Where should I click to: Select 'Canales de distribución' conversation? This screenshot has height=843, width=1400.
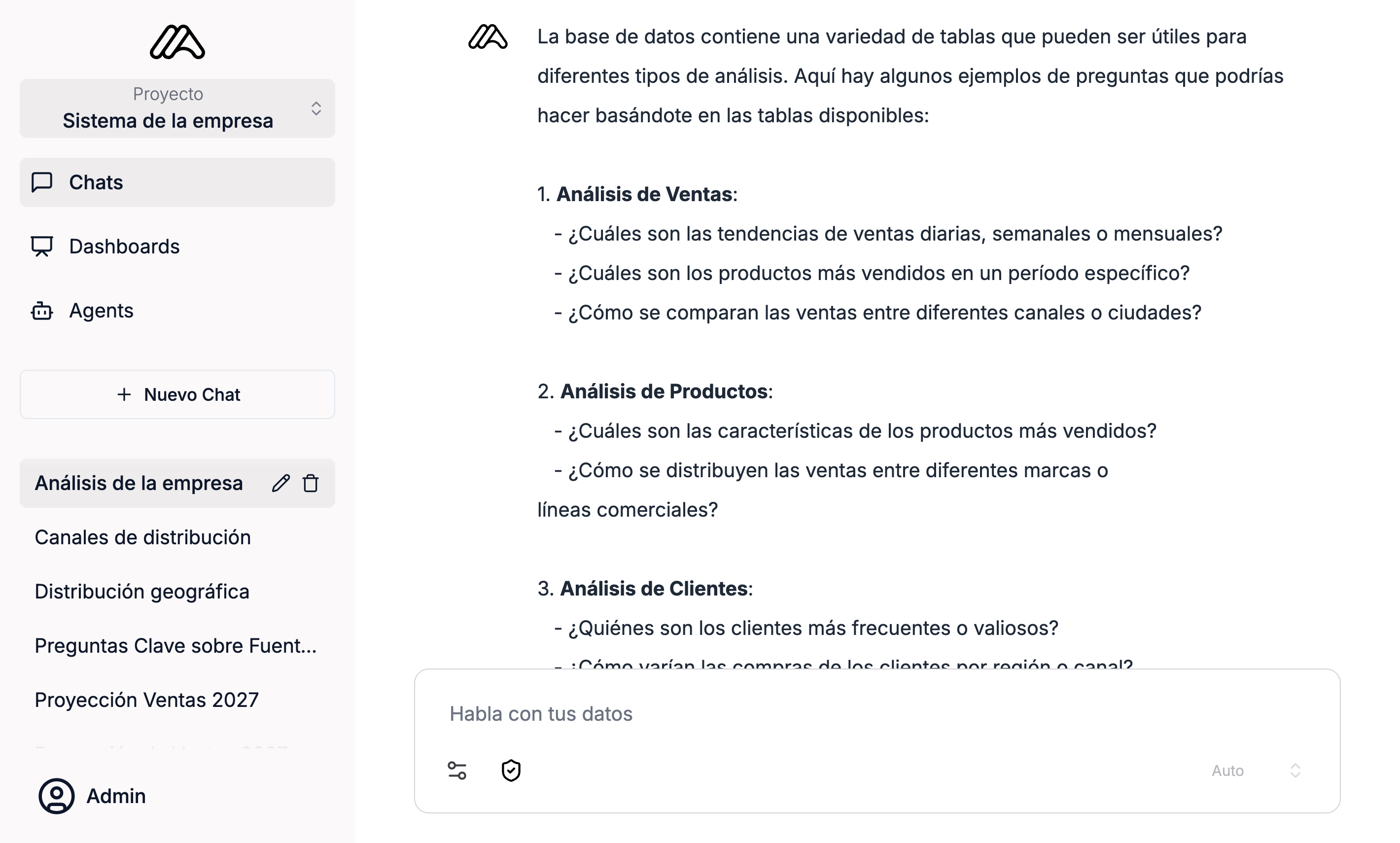(142, 537)
